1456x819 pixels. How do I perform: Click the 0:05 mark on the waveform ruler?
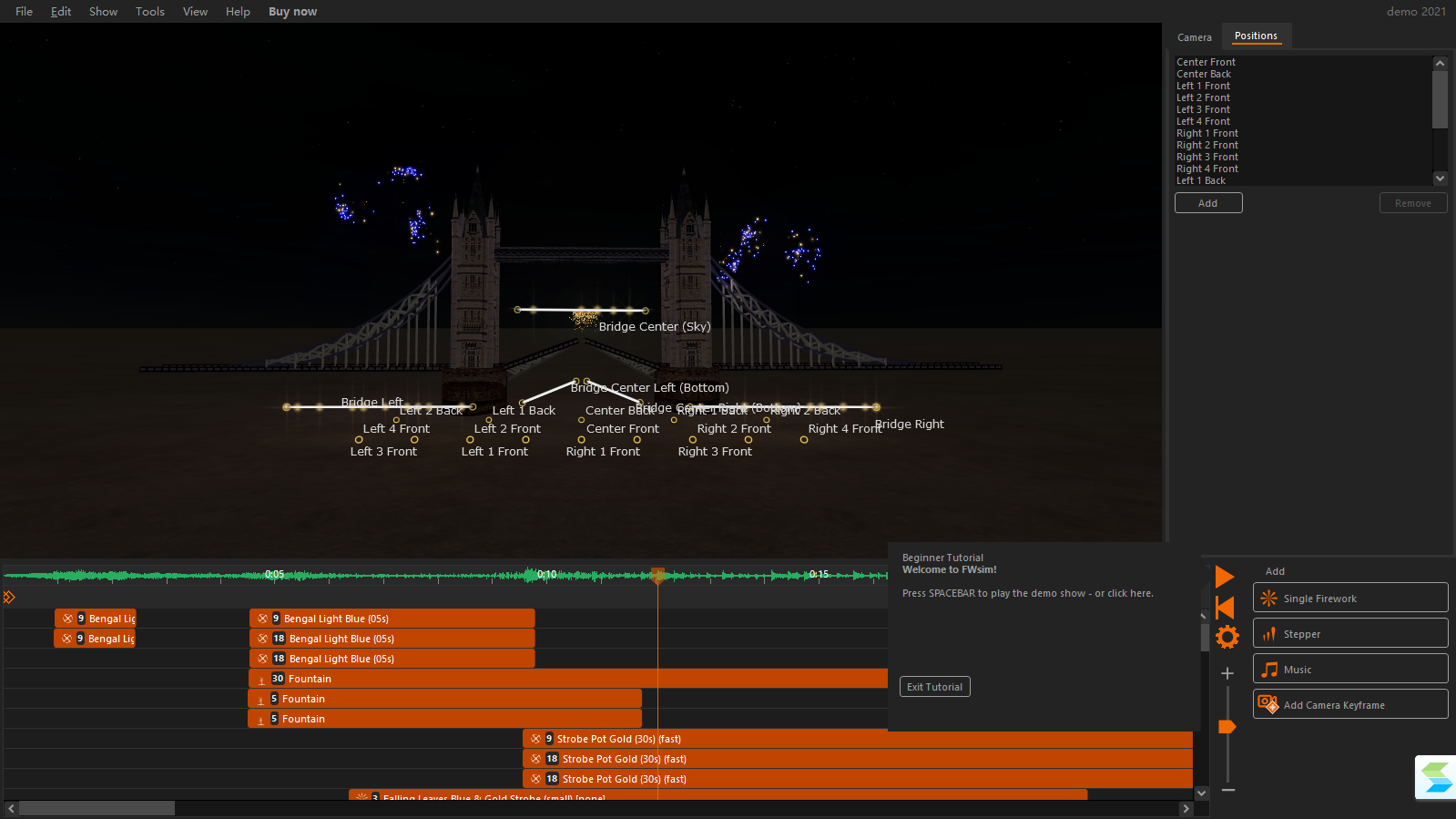coord(274,574)
